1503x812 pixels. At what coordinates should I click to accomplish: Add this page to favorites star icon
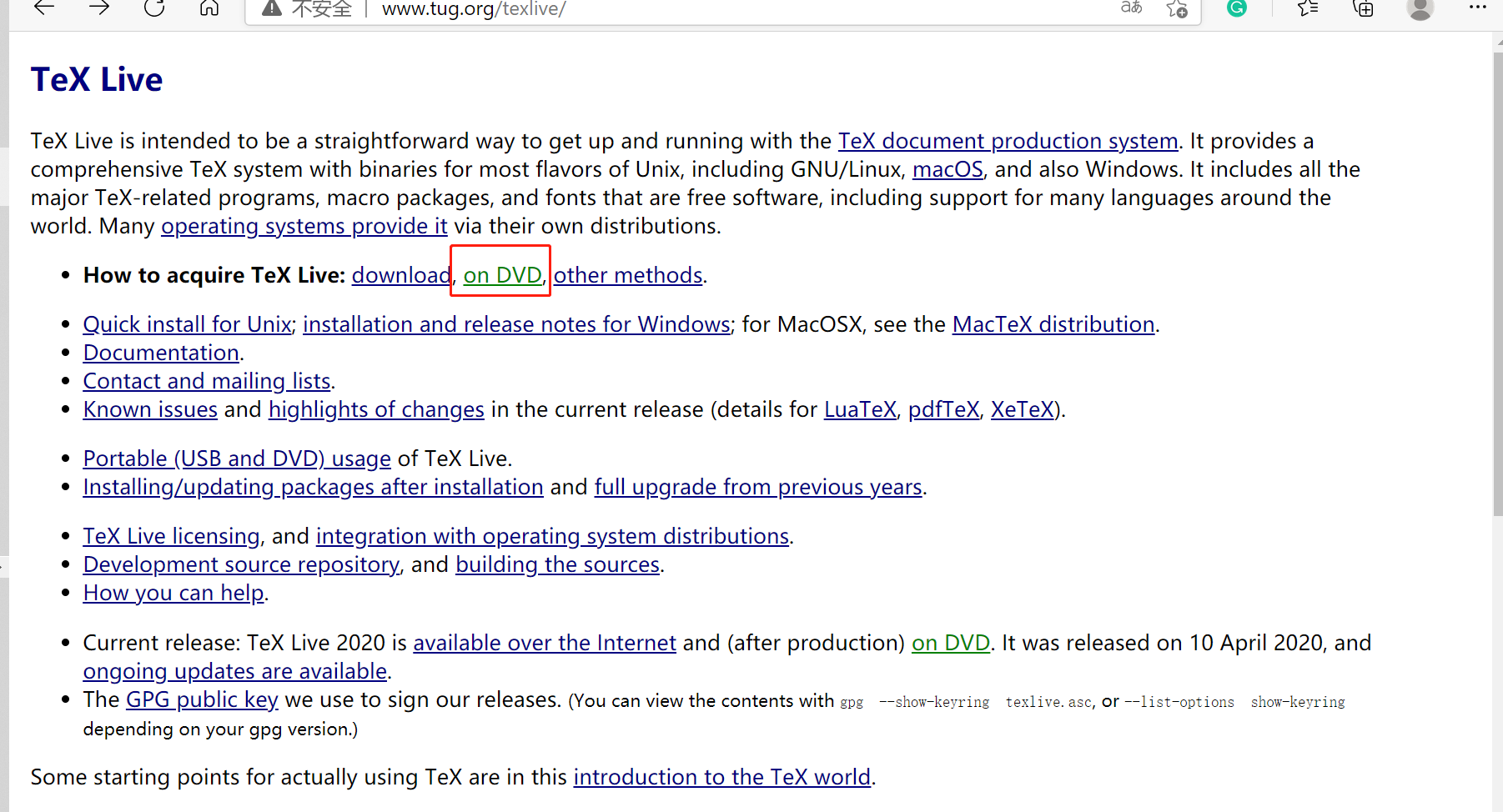[x=1177, y=8]
